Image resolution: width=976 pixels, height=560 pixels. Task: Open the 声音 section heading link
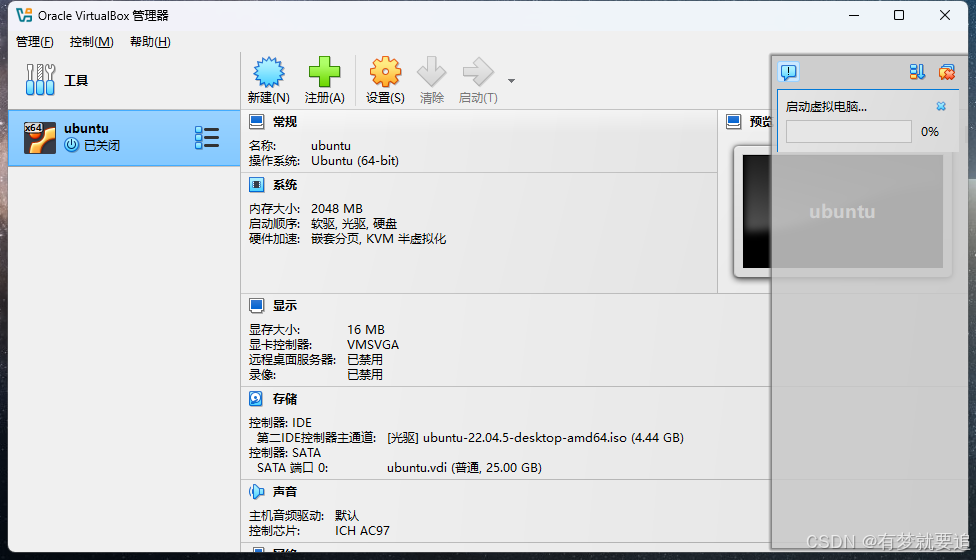coord(284,492)
